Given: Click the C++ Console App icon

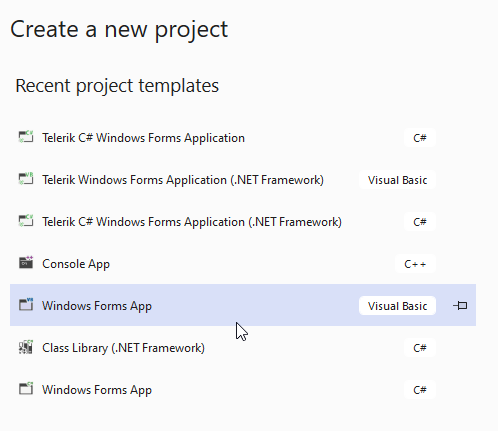Looking at the screenshot, I should (26, 263).
